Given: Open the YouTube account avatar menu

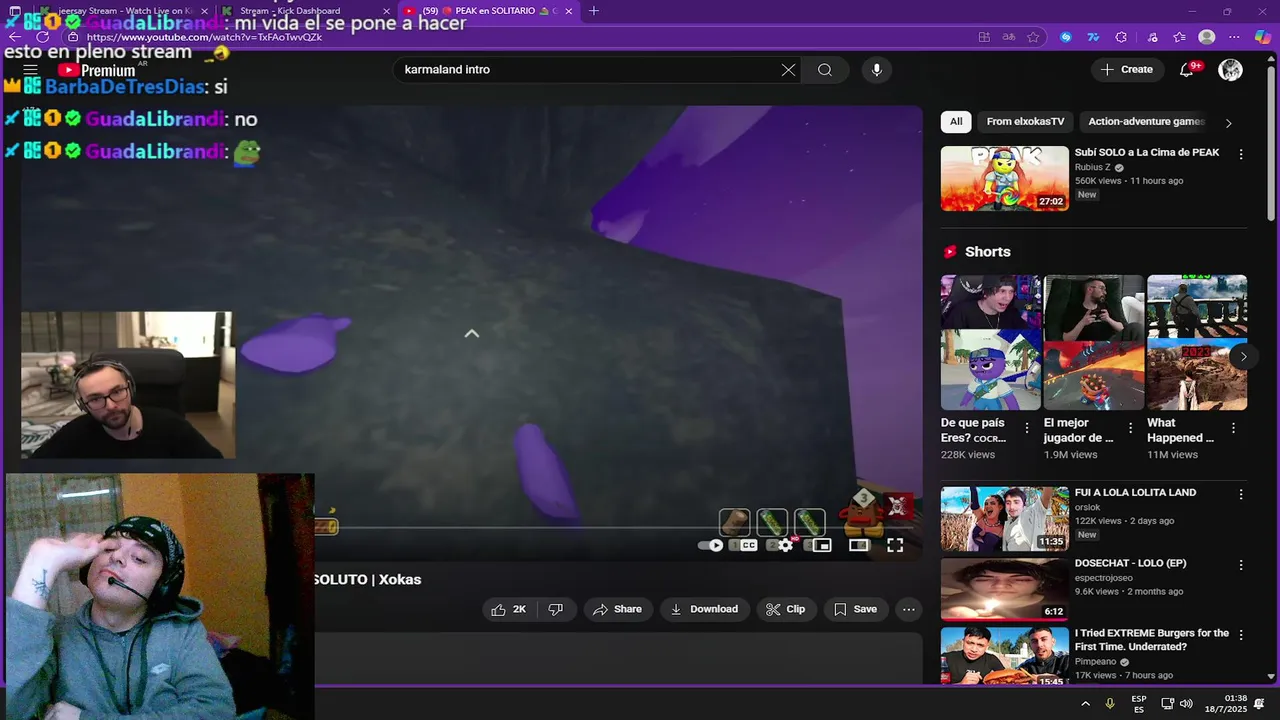Looking at the screenshot, I should (x=1230, y=69).
